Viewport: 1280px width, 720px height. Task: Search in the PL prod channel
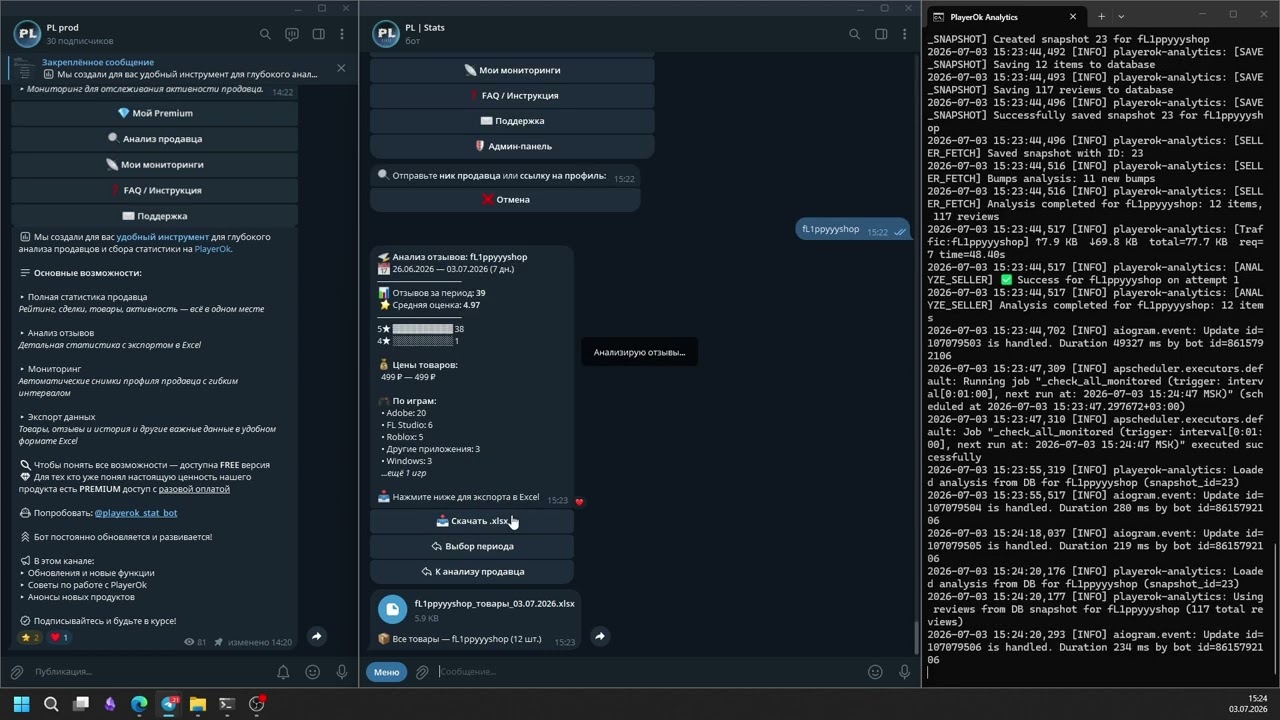coord(265,34)
